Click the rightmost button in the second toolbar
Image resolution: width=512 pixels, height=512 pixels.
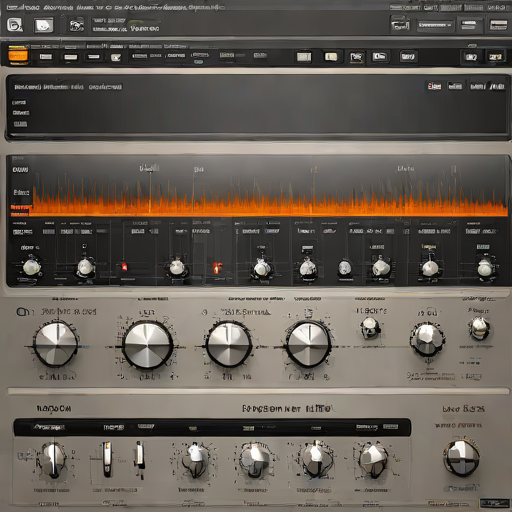tap(495, 57)
